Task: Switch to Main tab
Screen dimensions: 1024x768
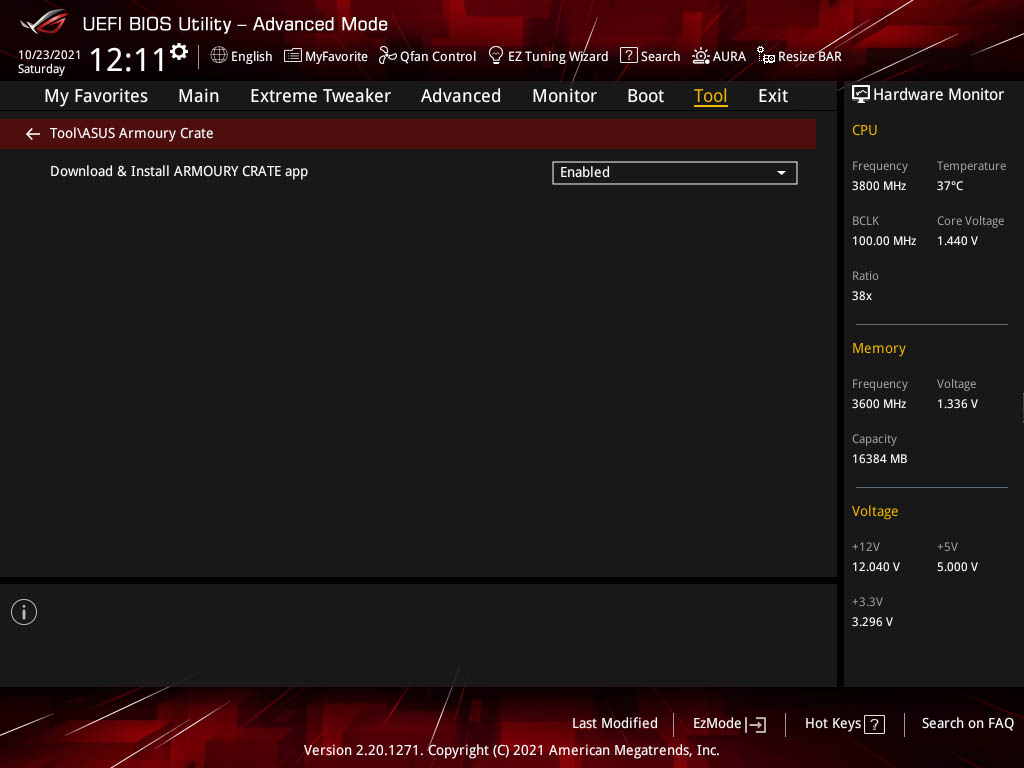Action: click(199, 96)
